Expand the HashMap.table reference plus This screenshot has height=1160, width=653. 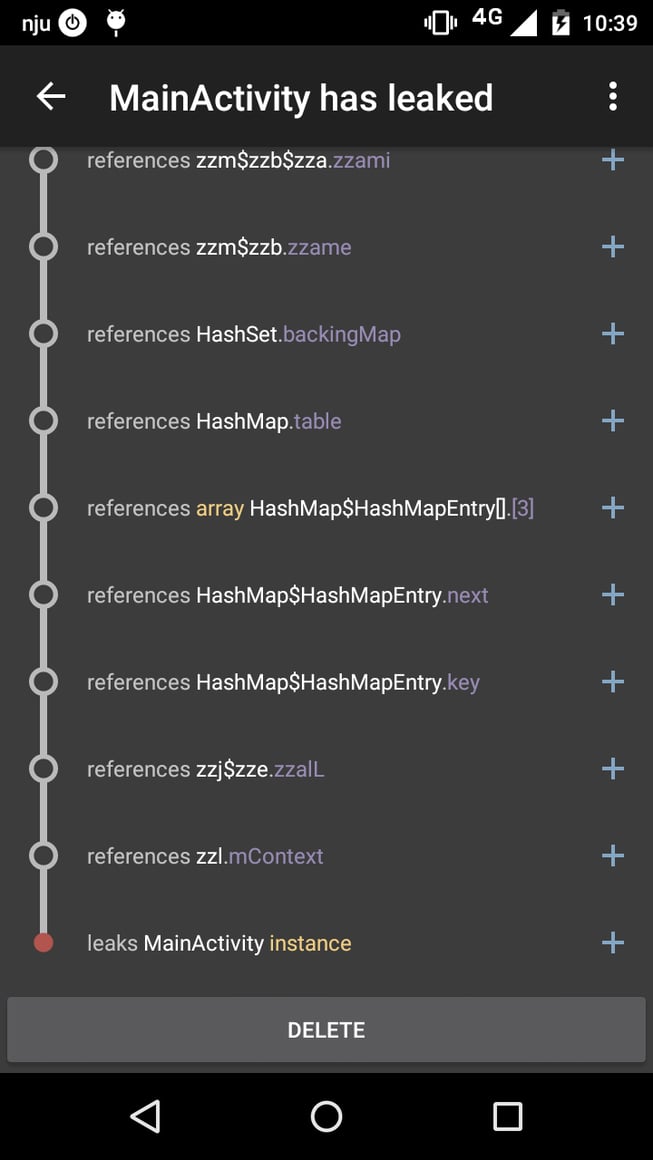coord(612,421)
